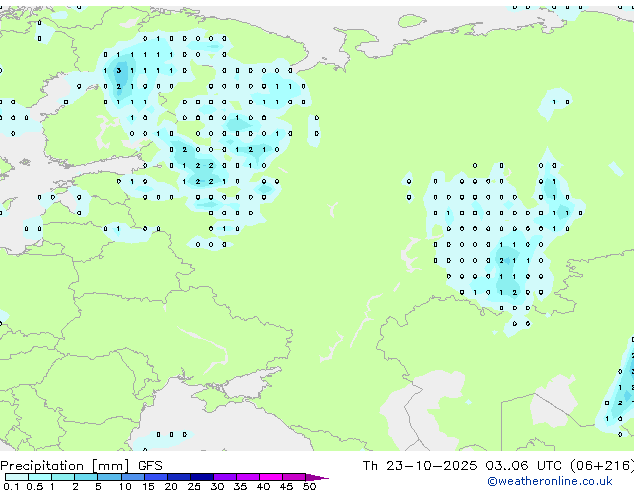
Task: Click the 20–25 mm dark blue swatch
Action: (x=178, y=477)
